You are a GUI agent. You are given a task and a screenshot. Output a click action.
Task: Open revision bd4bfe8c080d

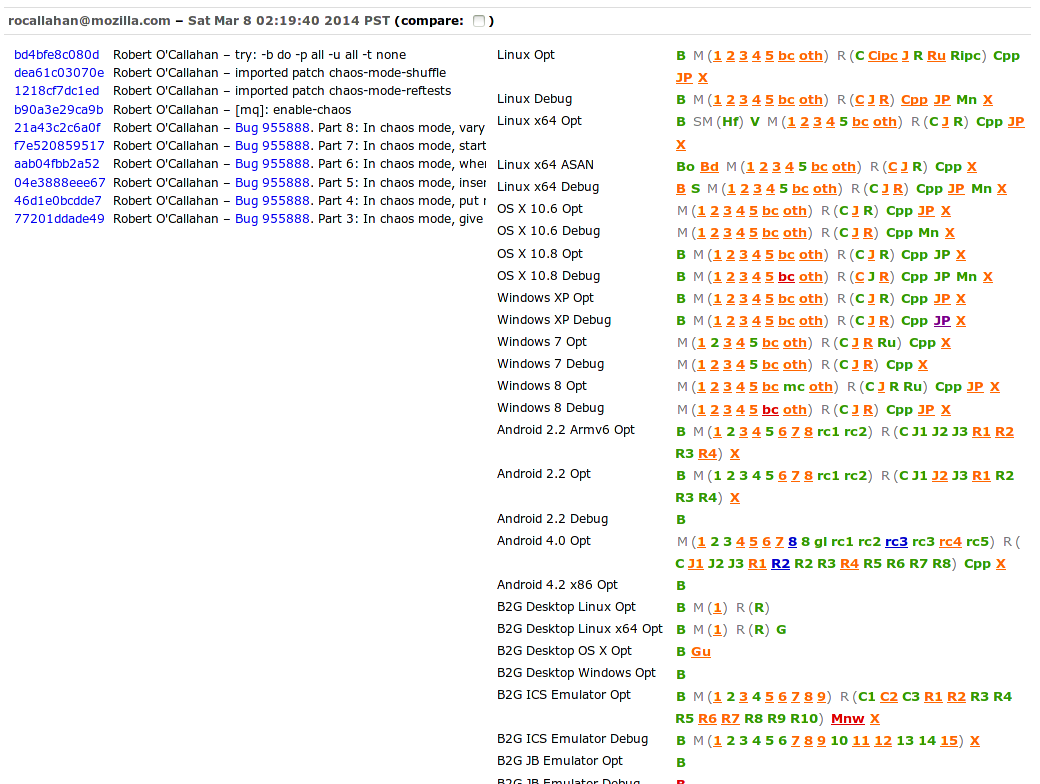(x=56, y=55)
